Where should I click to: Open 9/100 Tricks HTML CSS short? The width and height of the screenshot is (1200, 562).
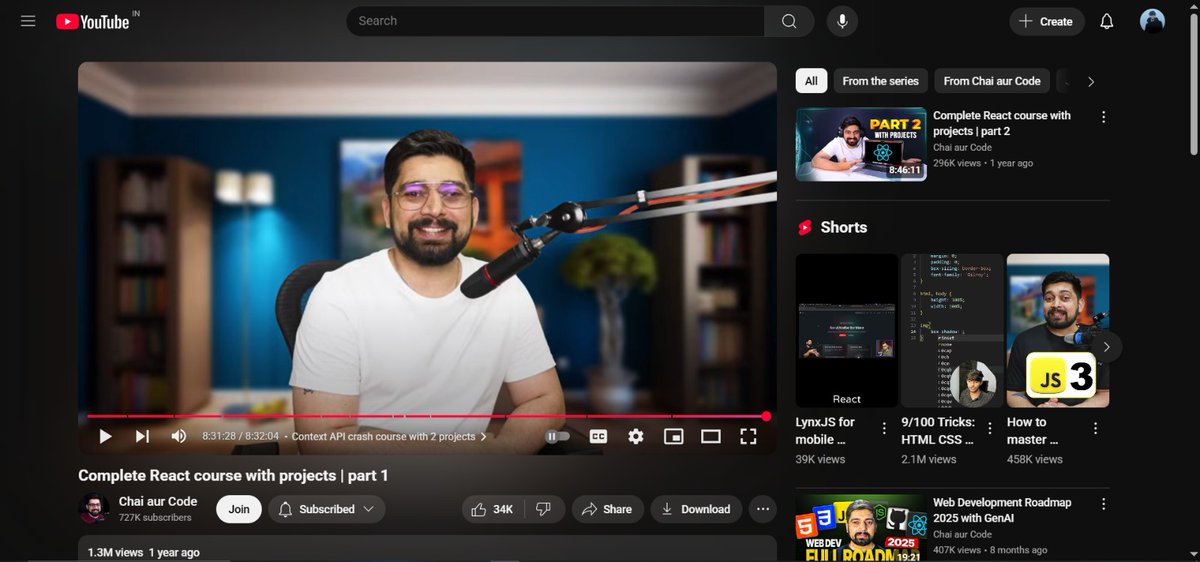pyautogui.click(x=952, y=330)
